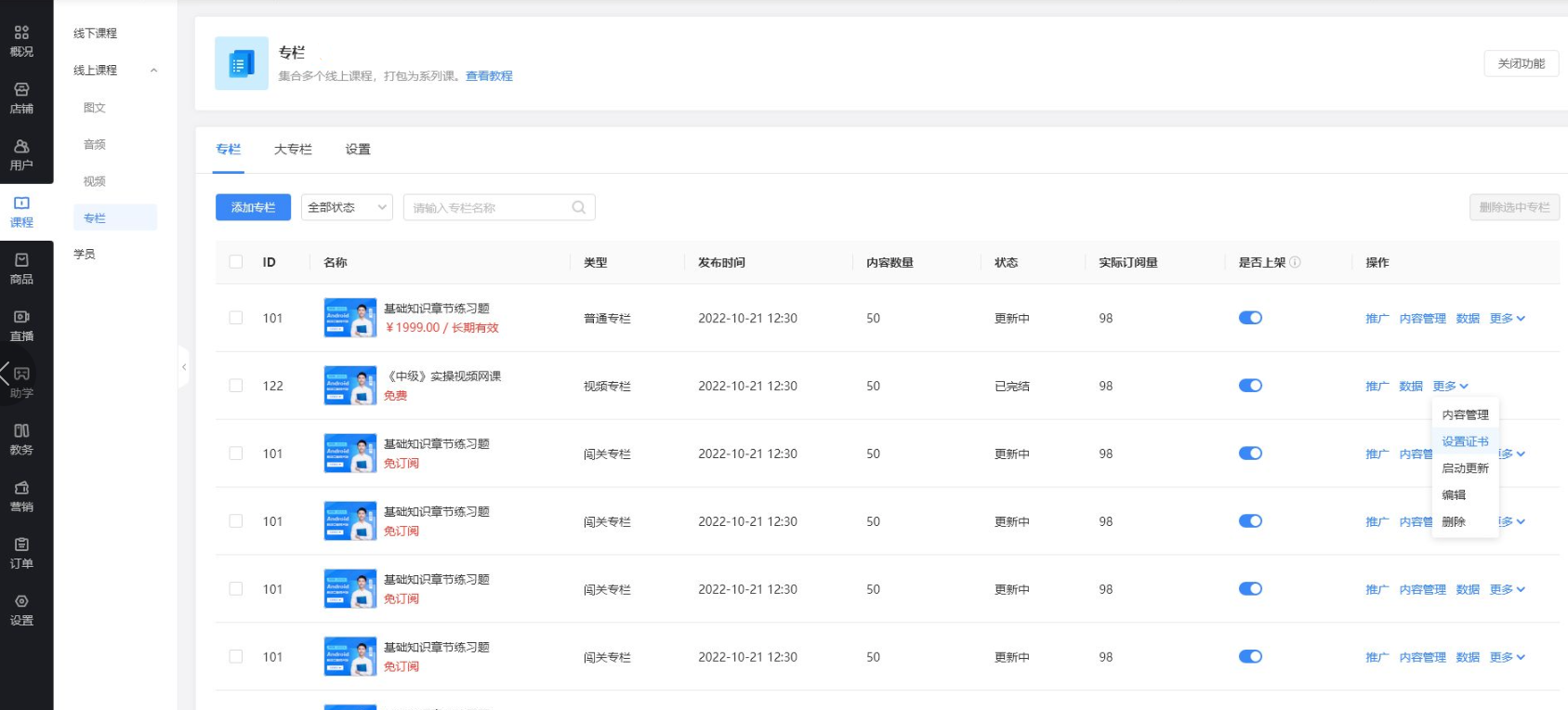The width and height of the screenshot is (1568, 710).
Task: Open the 查看教程 tutorial link
Action: pos(489,76)
